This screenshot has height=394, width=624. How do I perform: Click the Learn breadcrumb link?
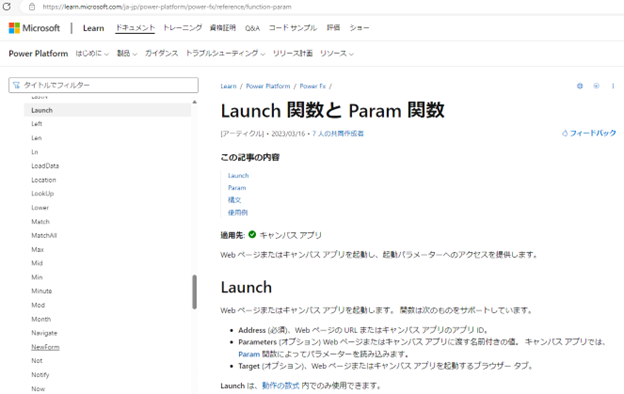click(x=228, y=86)
